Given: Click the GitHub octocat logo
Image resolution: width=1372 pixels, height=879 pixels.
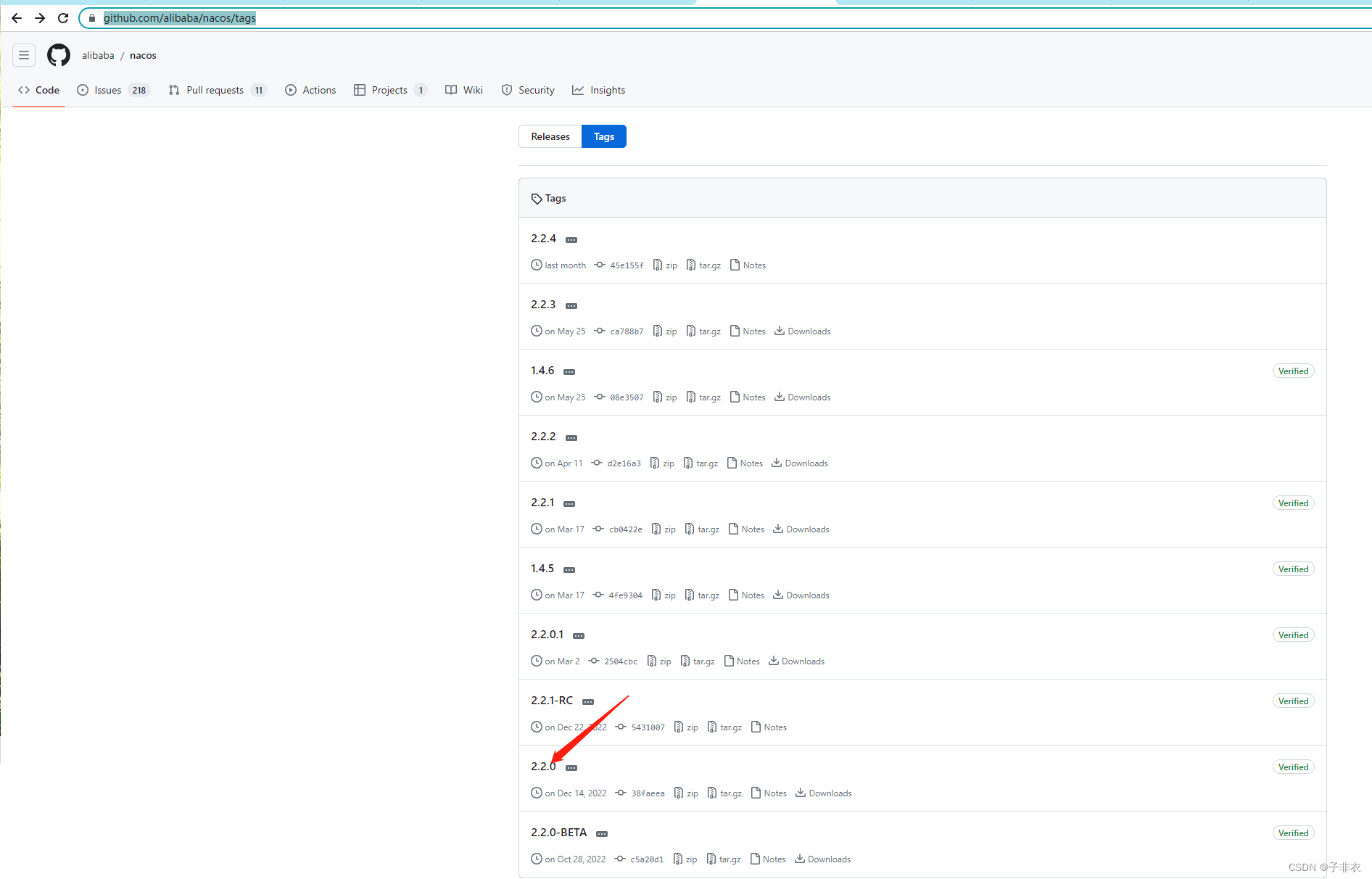Looking at the screenshot, I should 59,55.
